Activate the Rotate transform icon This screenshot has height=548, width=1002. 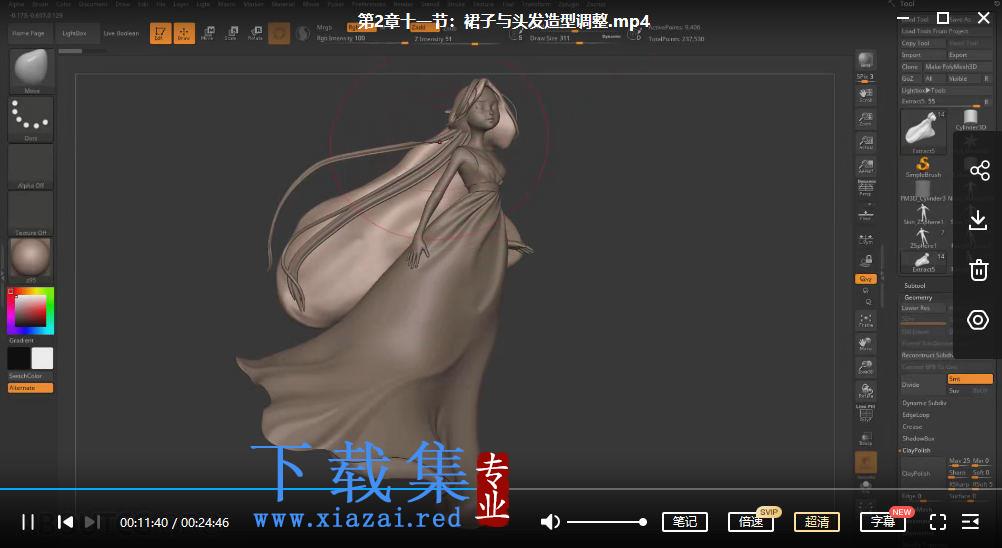pos(255,33)
